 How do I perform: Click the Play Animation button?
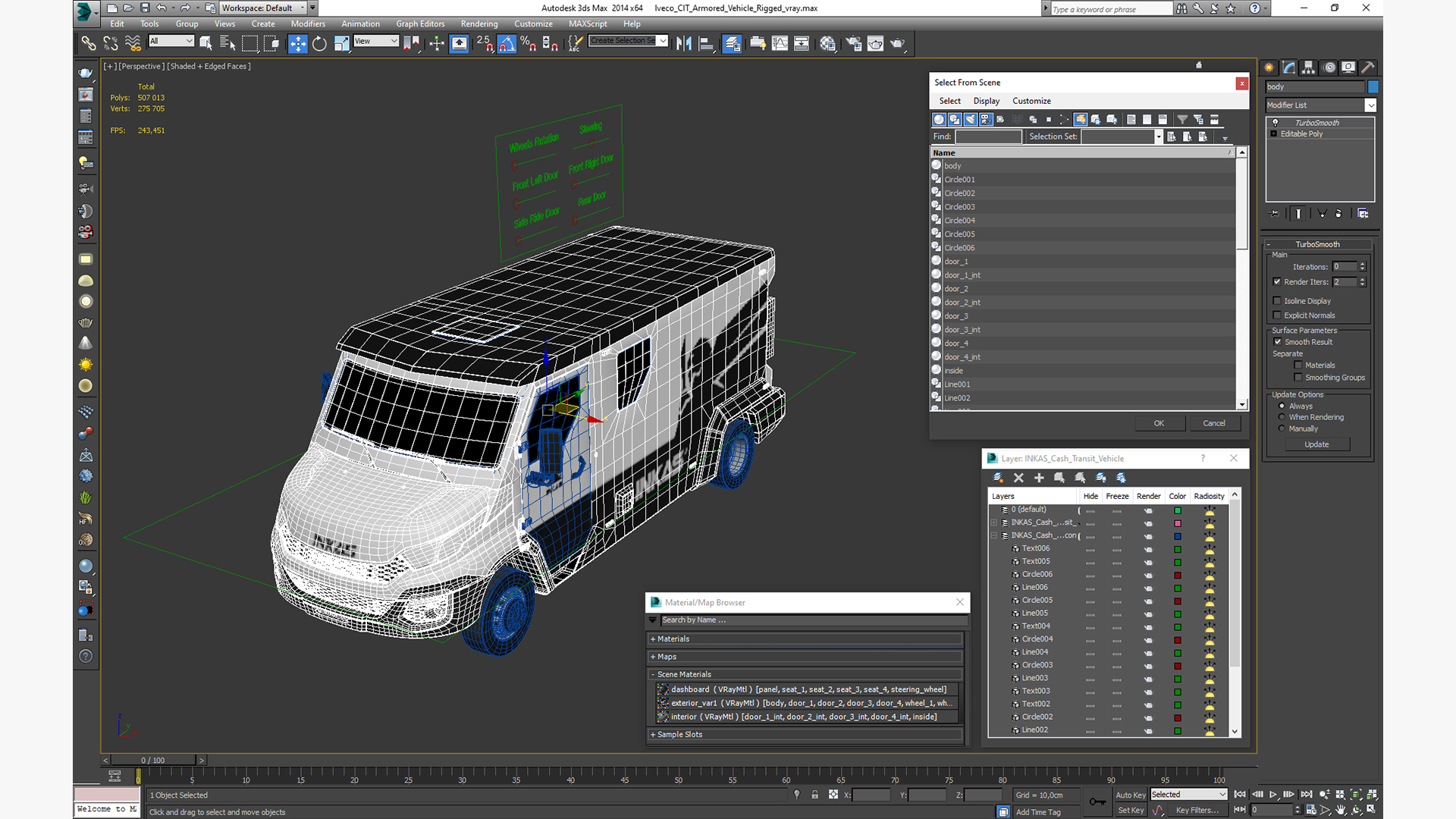1273,795
